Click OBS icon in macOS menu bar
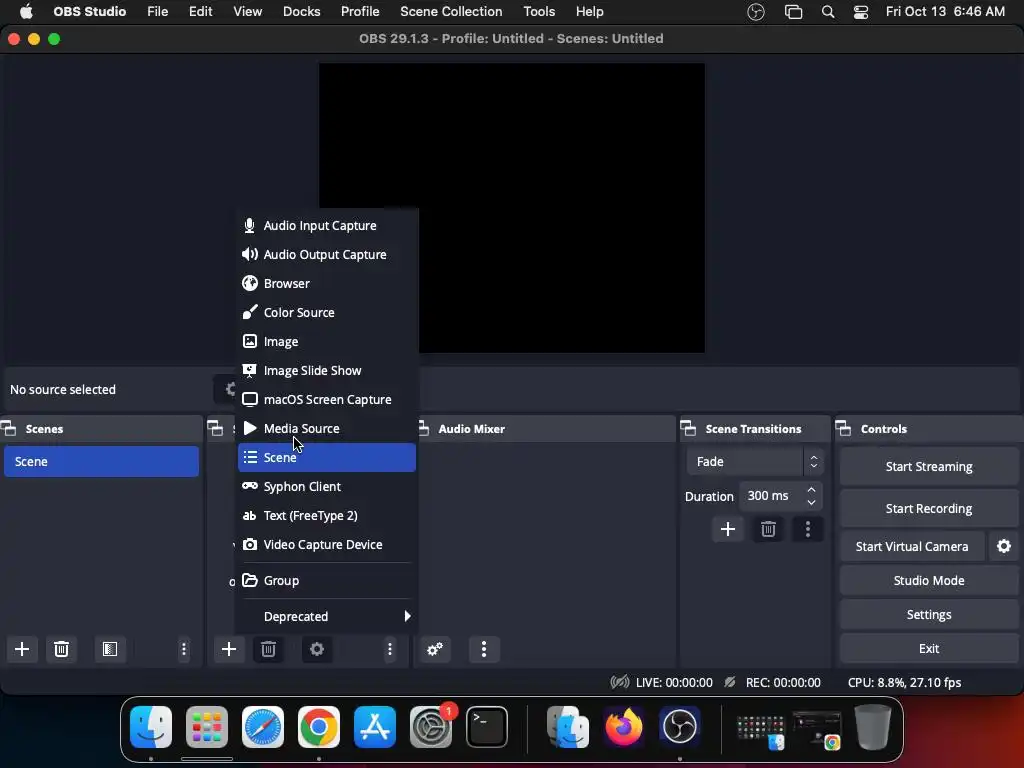This screenshot has height=768, width=1024. point(756,12)
